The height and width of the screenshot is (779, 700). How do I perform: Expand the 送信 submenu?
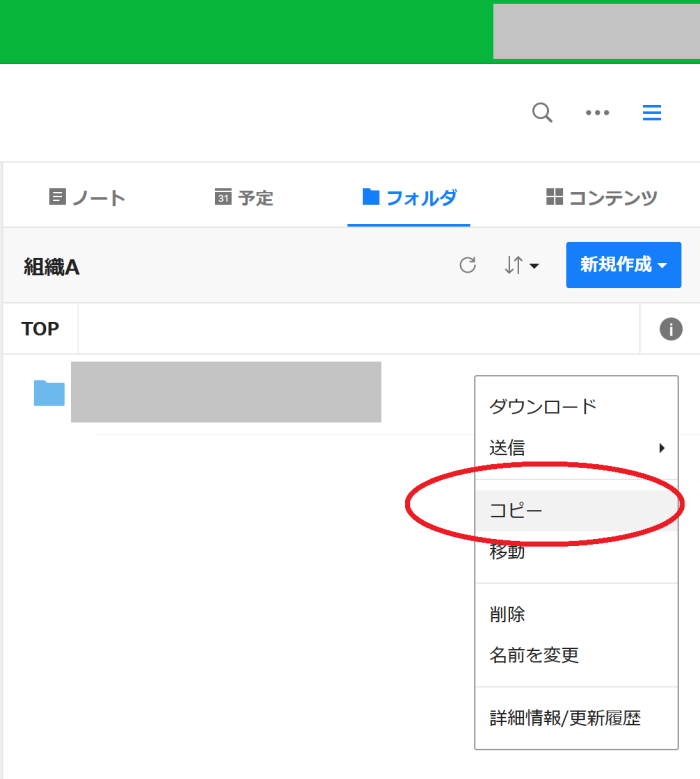click(x=576, y=448)
